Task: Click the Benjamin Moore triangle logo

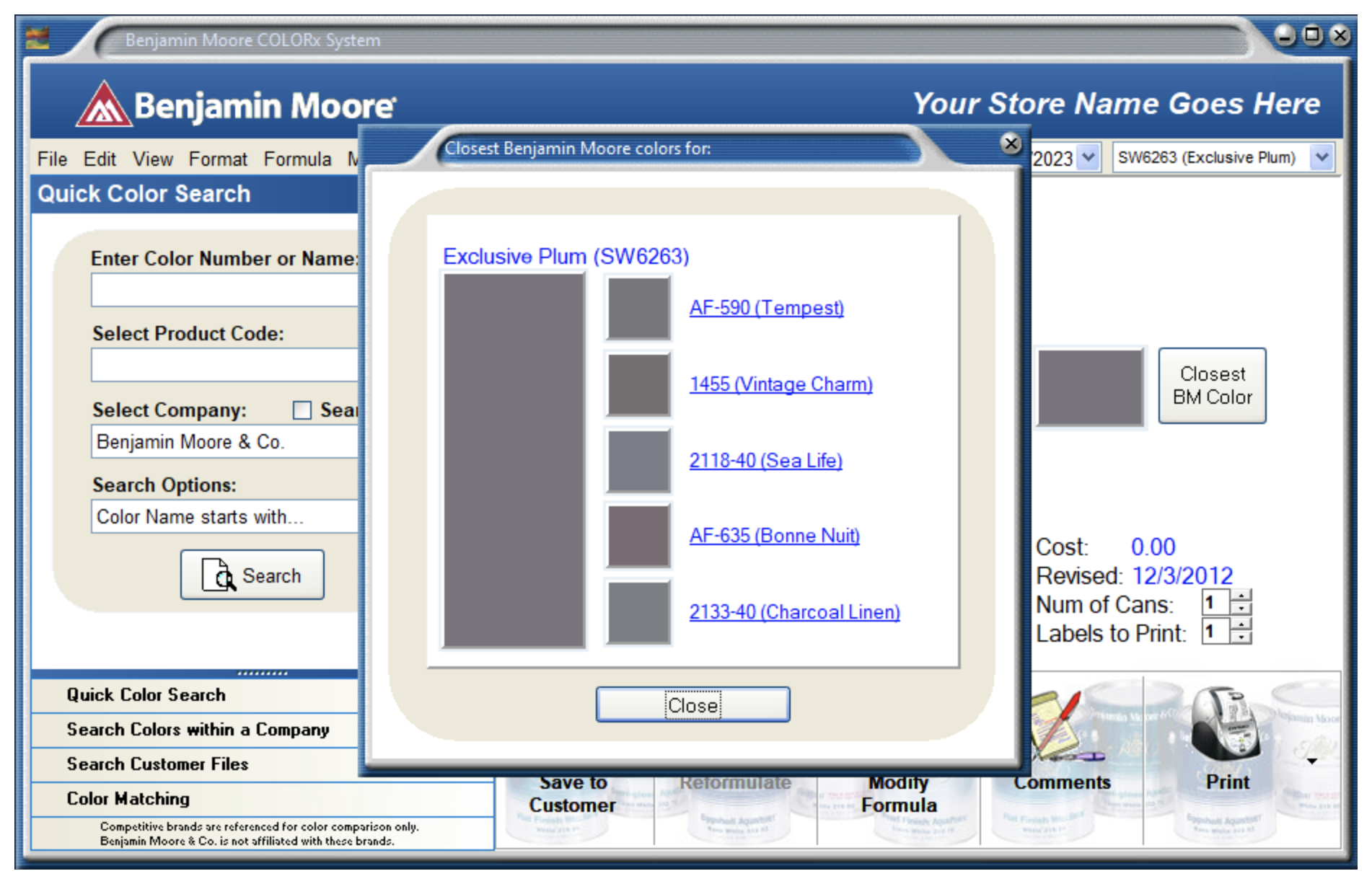Action: pos(105,104)
